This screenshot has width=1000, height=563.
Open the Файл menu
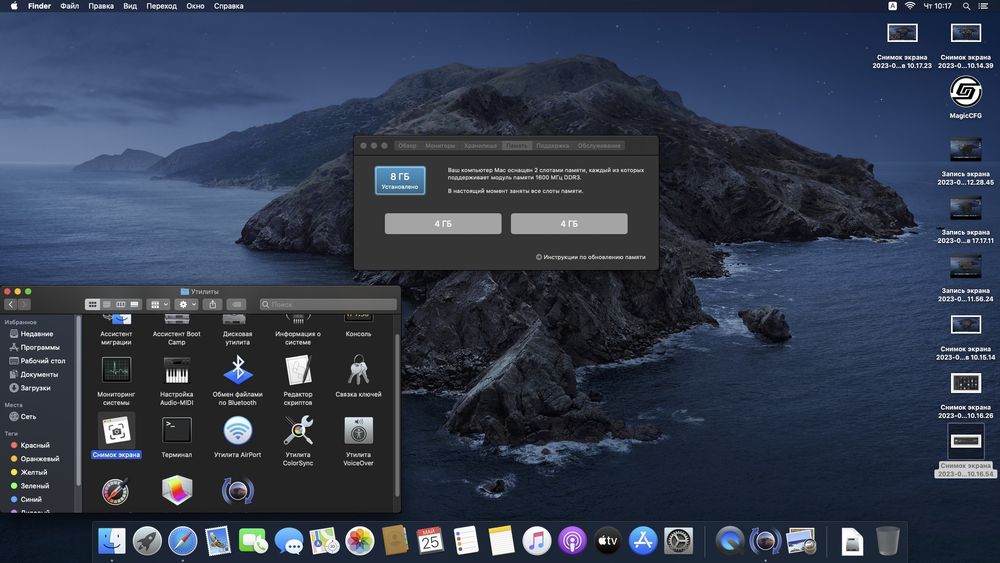click(70, 6)
